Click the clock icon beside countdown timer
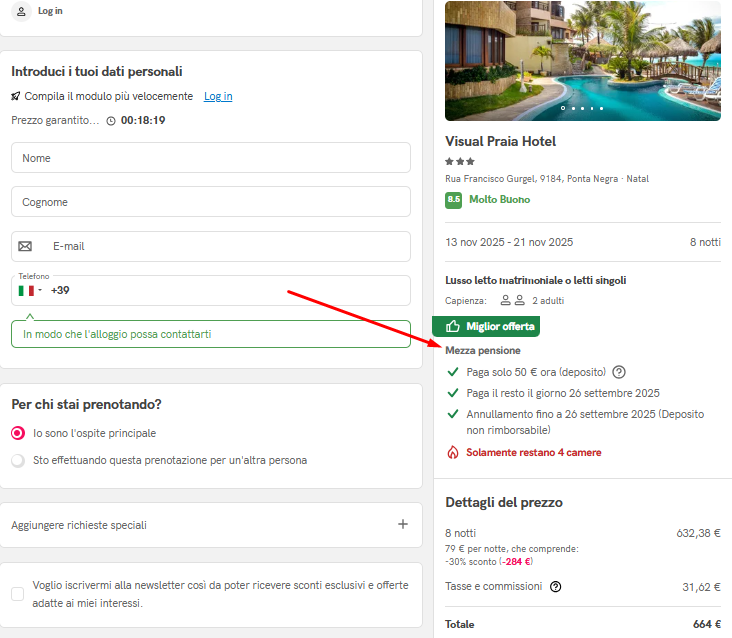The height and width of the screenshot is (638, 732). click(x=111, y=121)
